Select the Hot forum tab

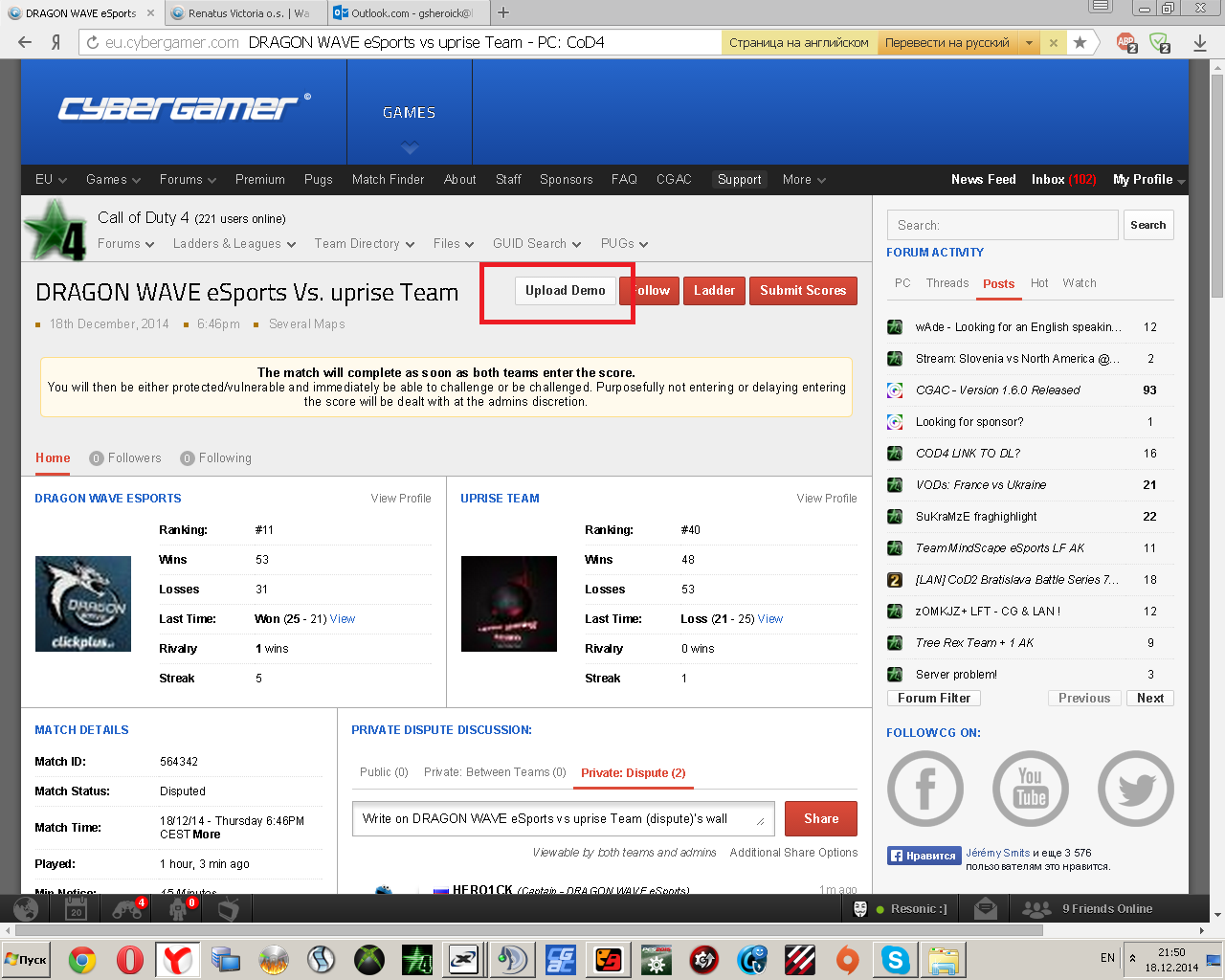(x=1039, y=283)
